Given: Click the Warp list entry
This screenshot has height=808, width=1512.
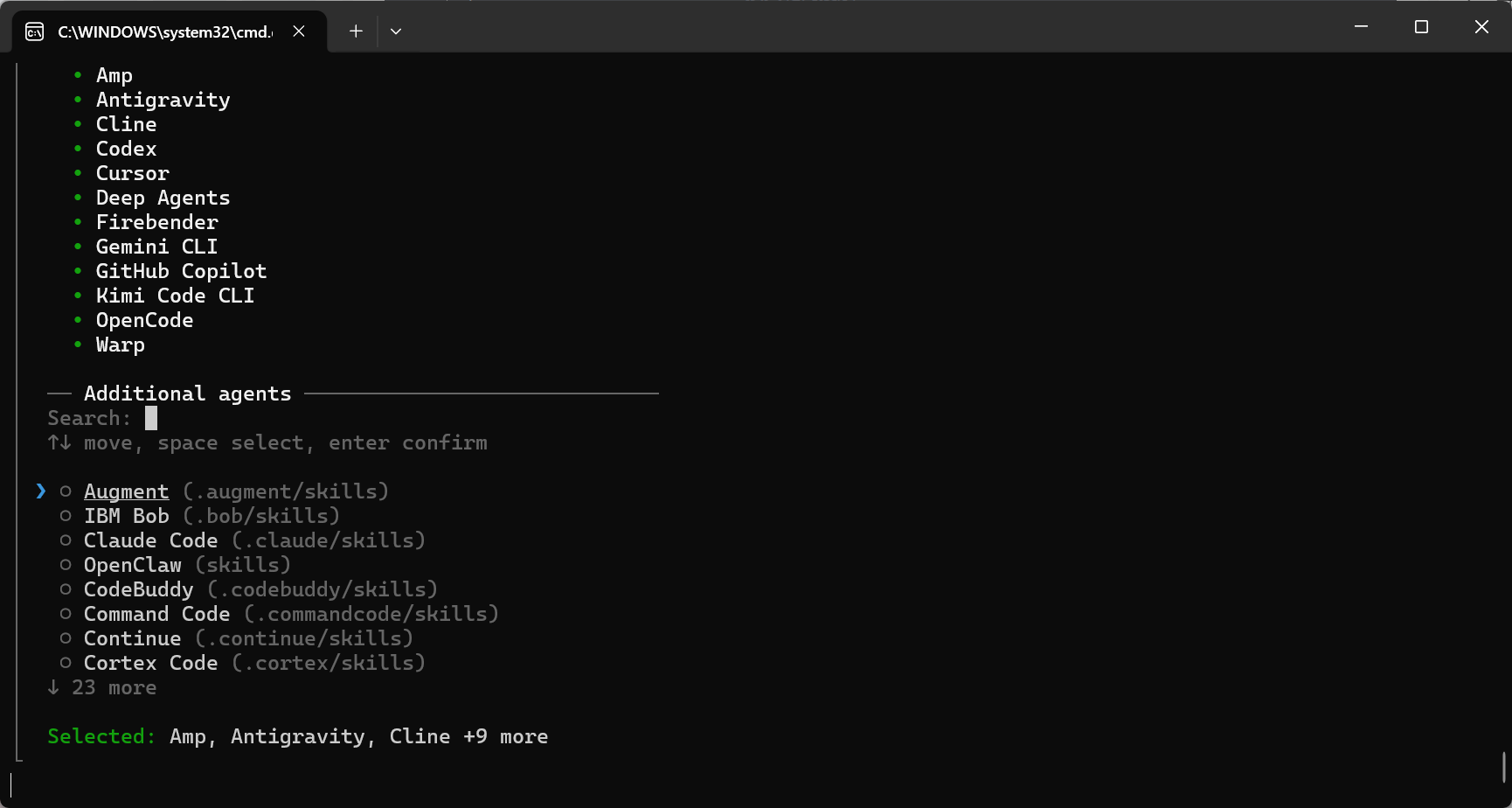Looking at the screenshot, I should pyautogui.click(x=121, y=345).
